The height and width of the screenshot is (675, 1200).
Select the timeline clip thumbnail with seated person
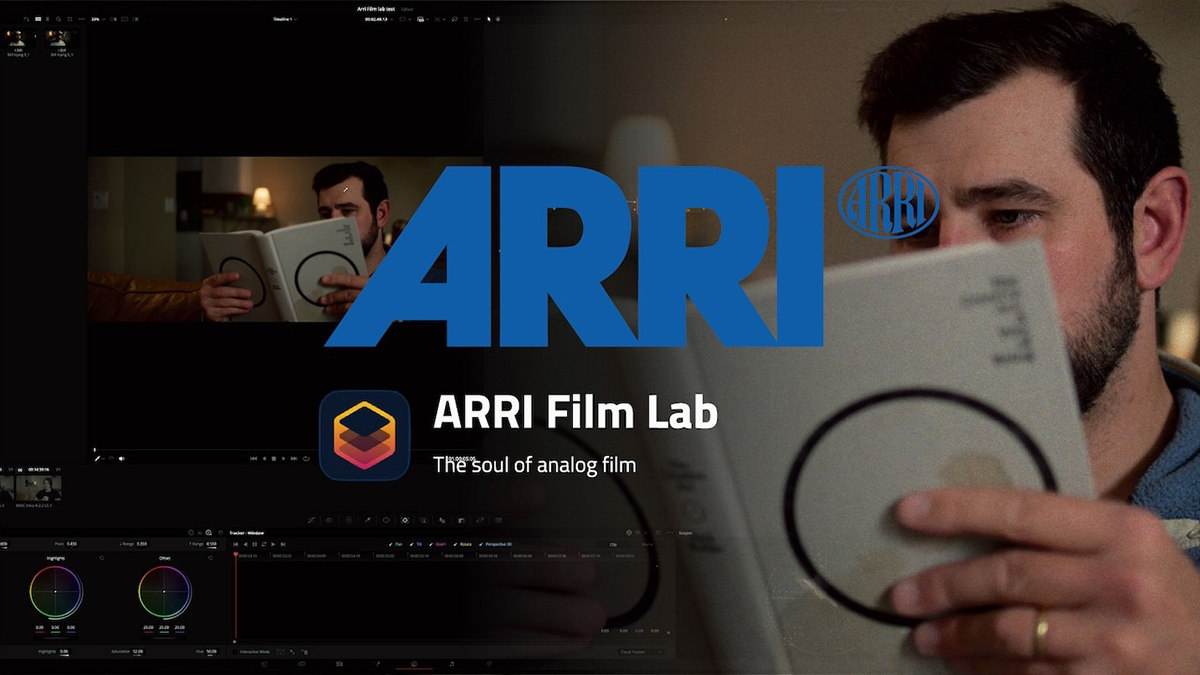click(x=39, y=488)
